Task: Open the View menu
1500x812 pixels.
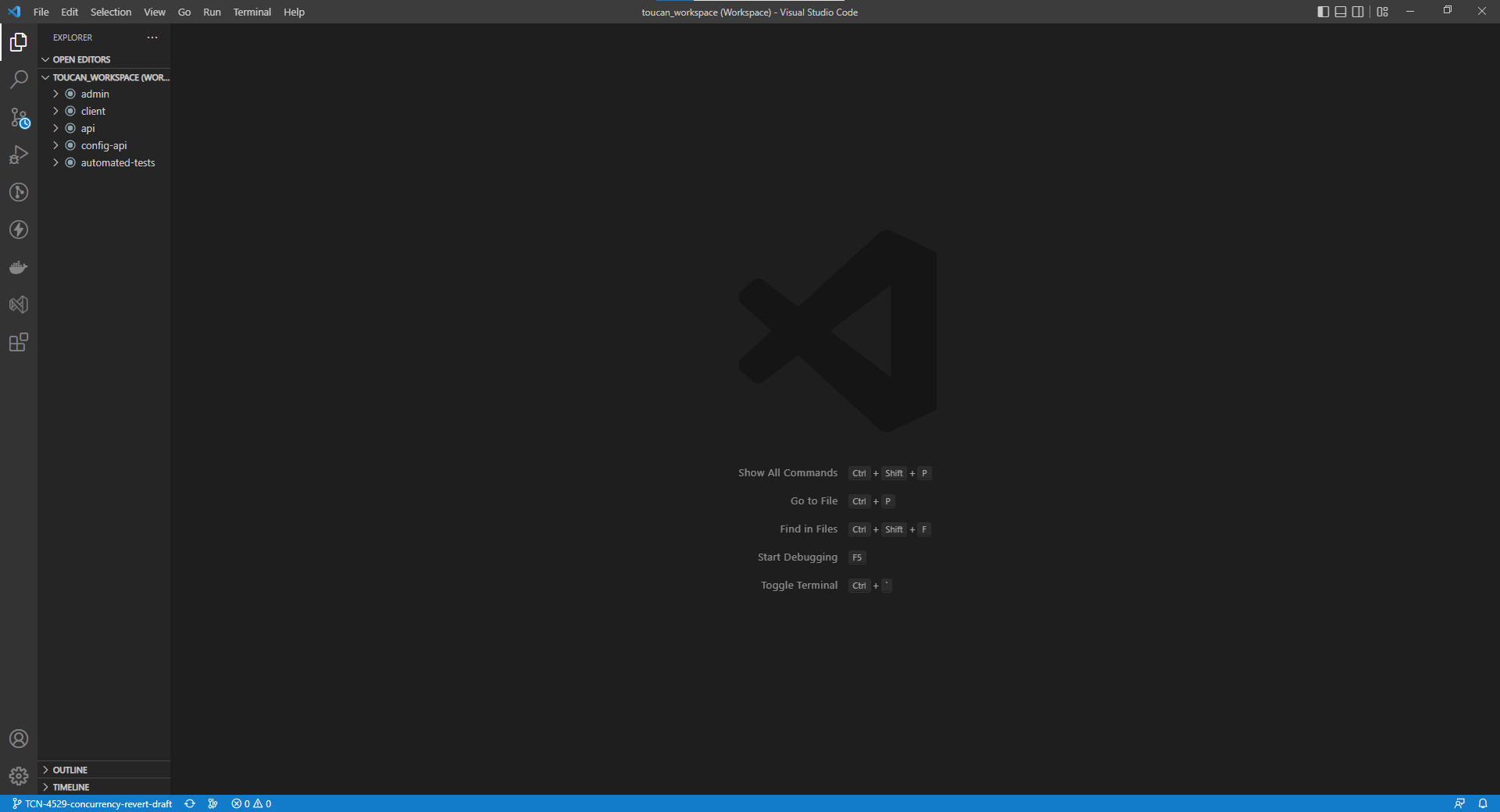Action: pos(155,12)
